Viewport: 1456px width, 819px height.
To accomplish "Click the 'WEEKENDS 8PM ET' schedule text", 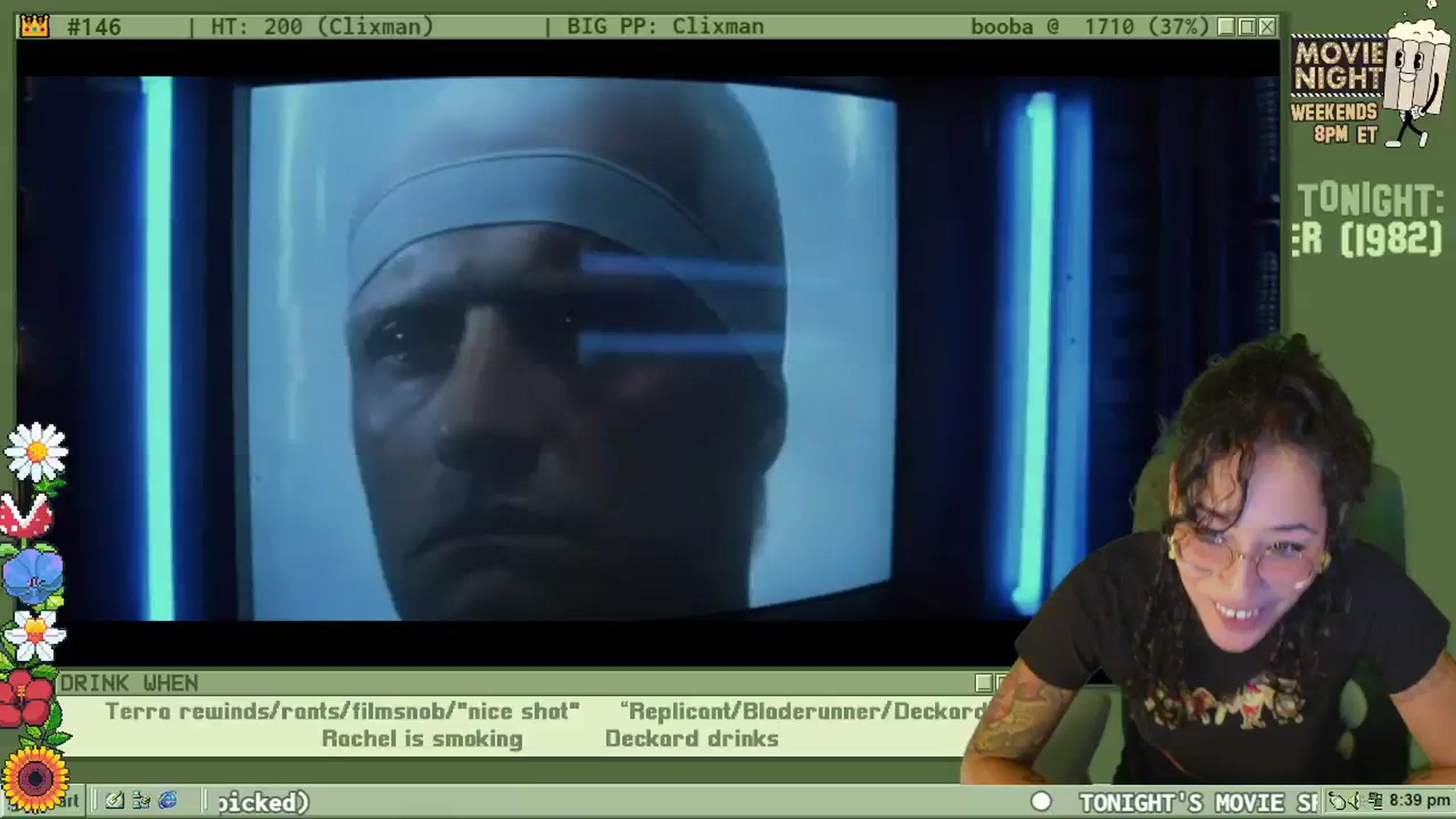I will 1334,123.
